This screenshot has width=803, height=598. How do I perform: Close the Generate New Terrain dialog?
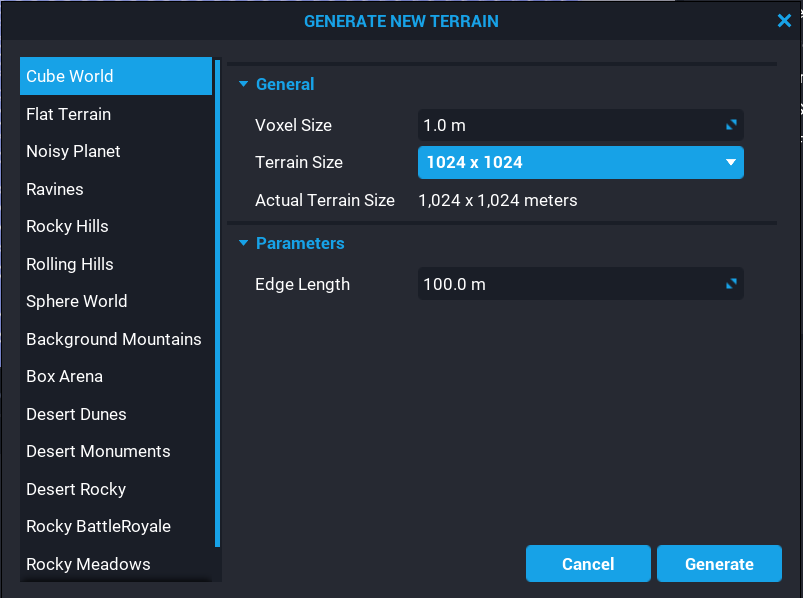[x=785, y=20]
